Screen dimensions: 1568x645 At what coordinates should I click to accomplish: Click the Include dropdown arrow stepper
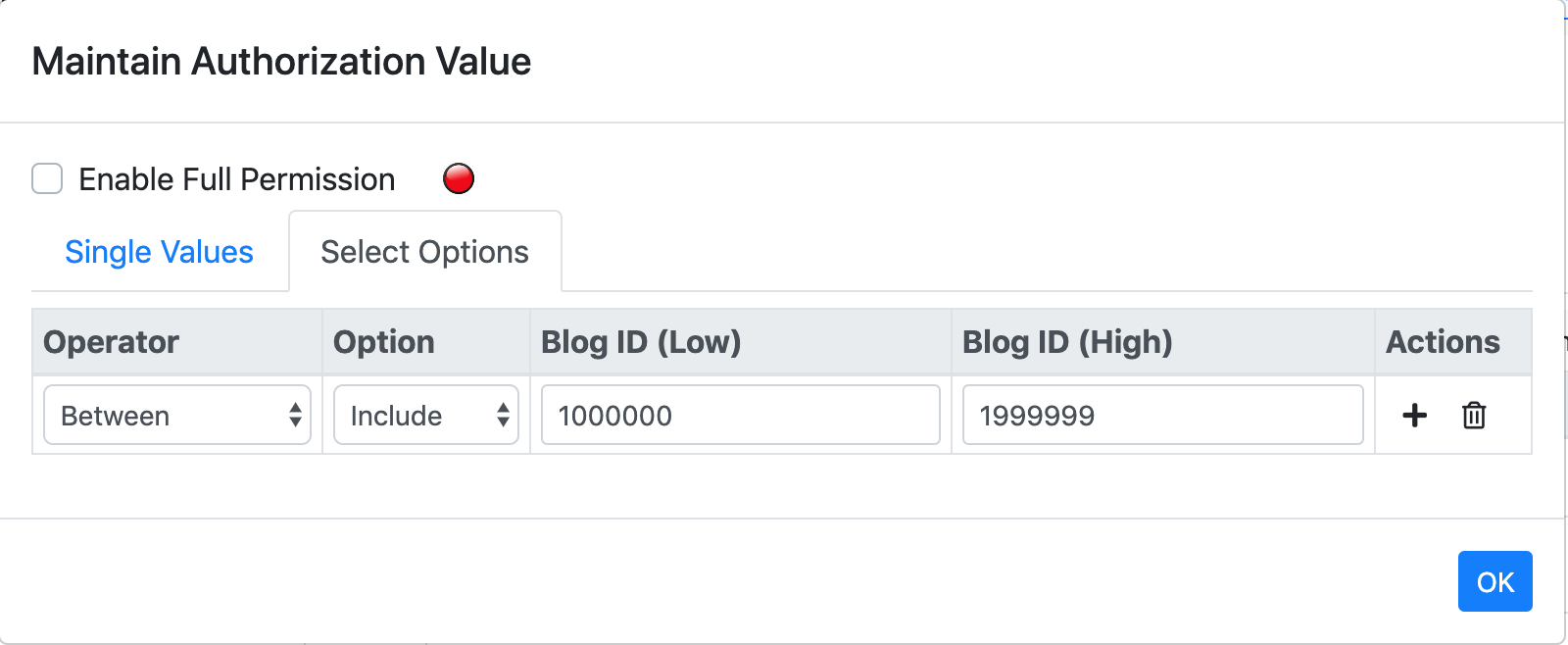click(503, 415)
